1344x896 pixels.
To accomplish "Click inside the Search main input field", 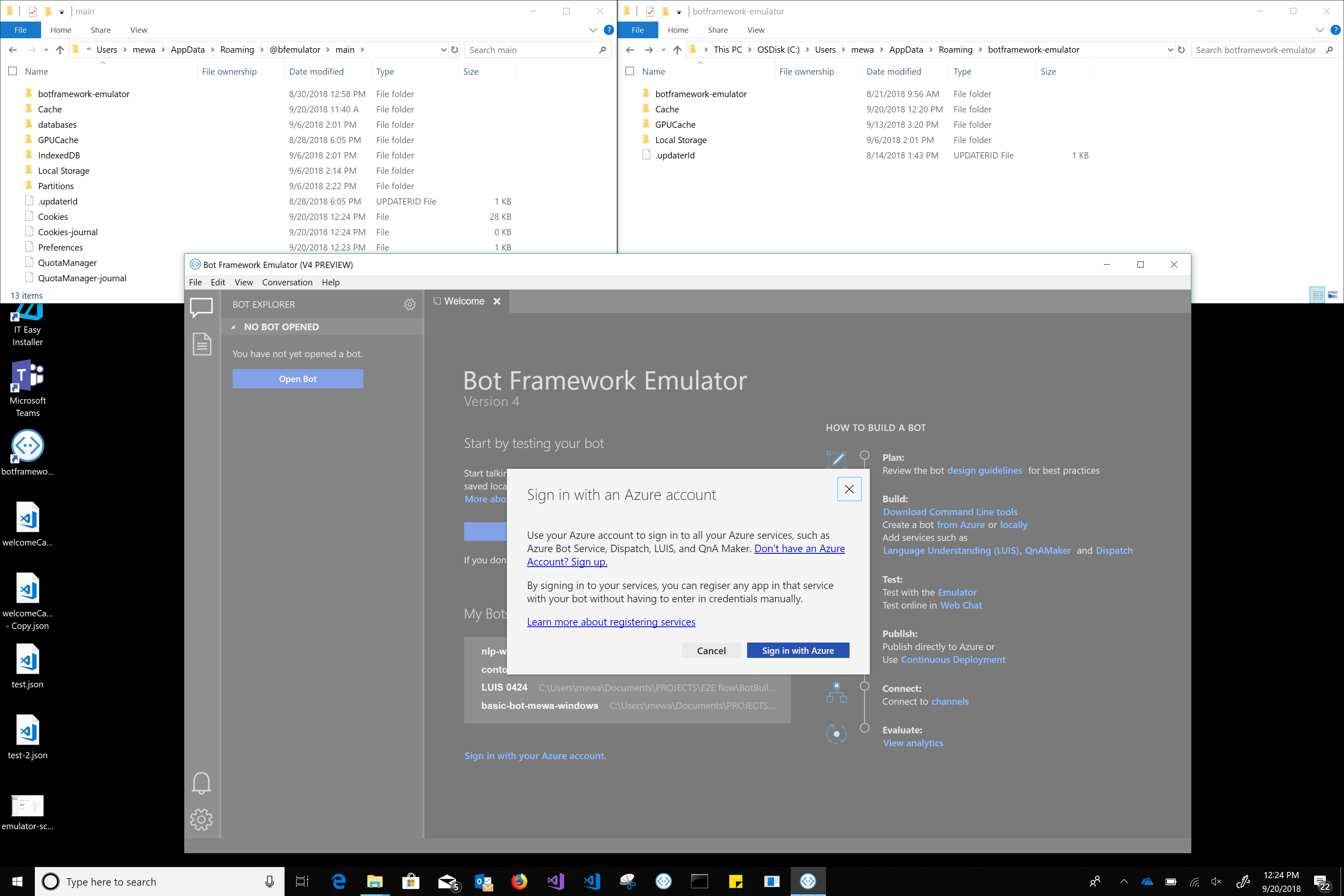I will point(531,50).
